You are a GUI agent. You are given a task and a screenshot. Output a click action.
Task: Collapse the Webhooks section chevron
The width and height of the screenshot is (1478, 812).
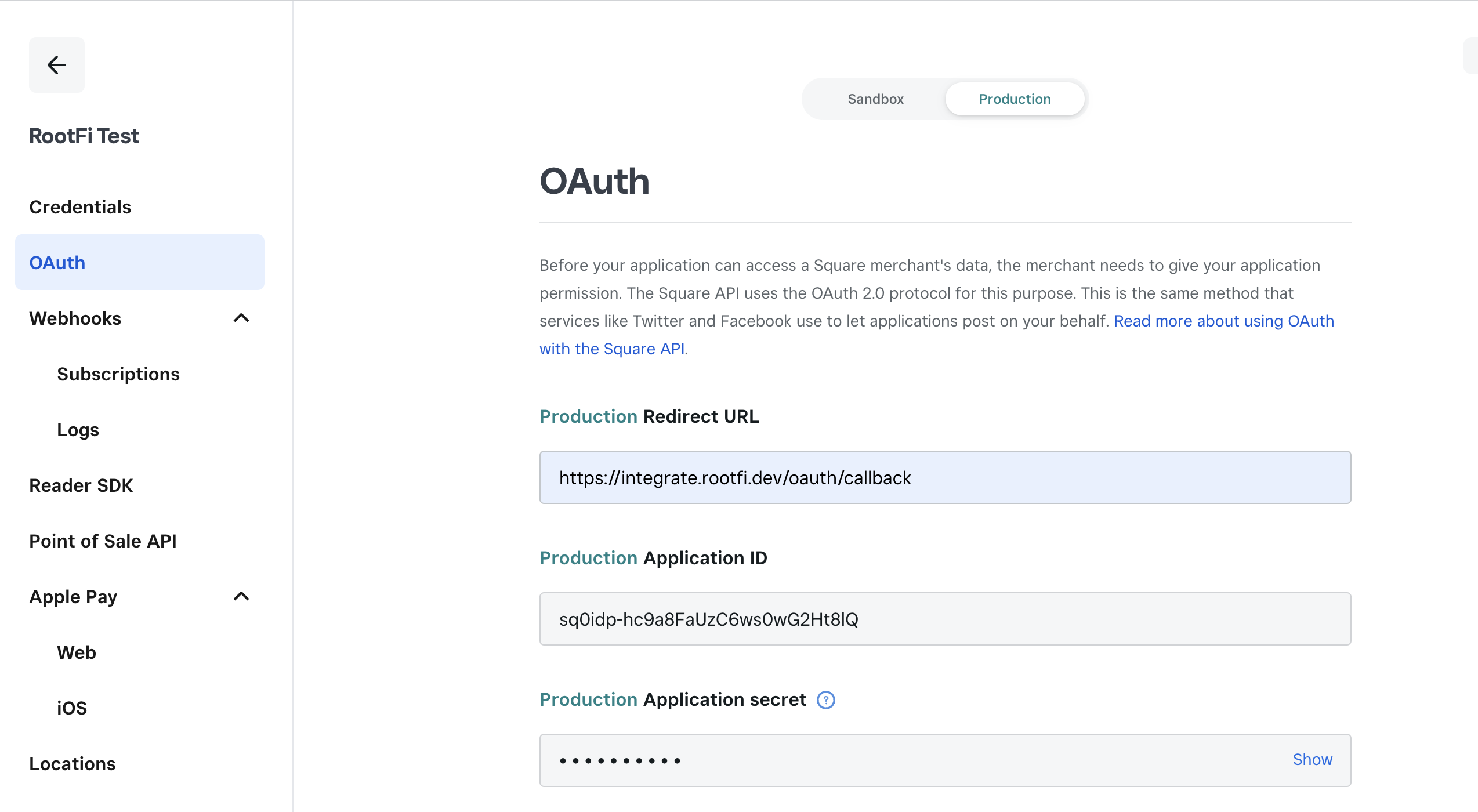coord(241,318)
